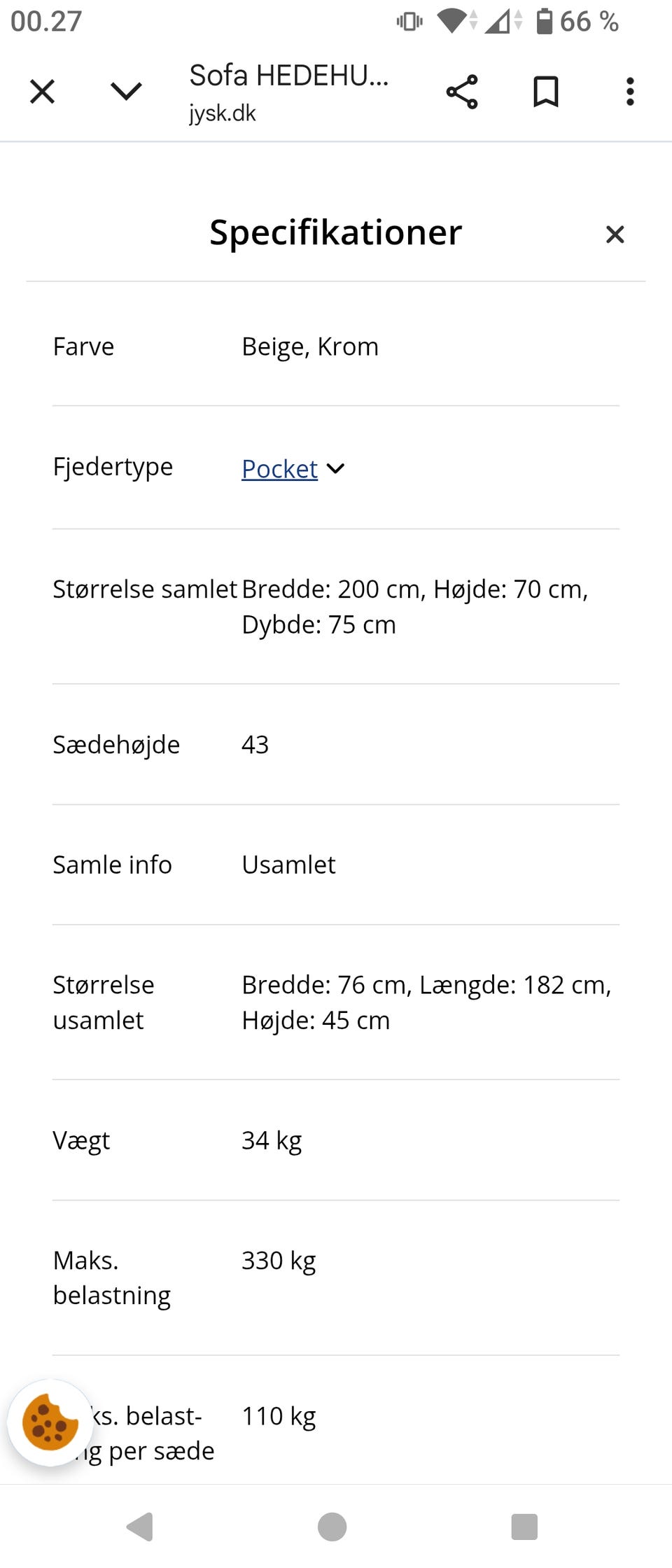Image resolution: width=672 pixels, height=1568 pixels.
Task: Open the Pocket link
Action: [279, 469]
